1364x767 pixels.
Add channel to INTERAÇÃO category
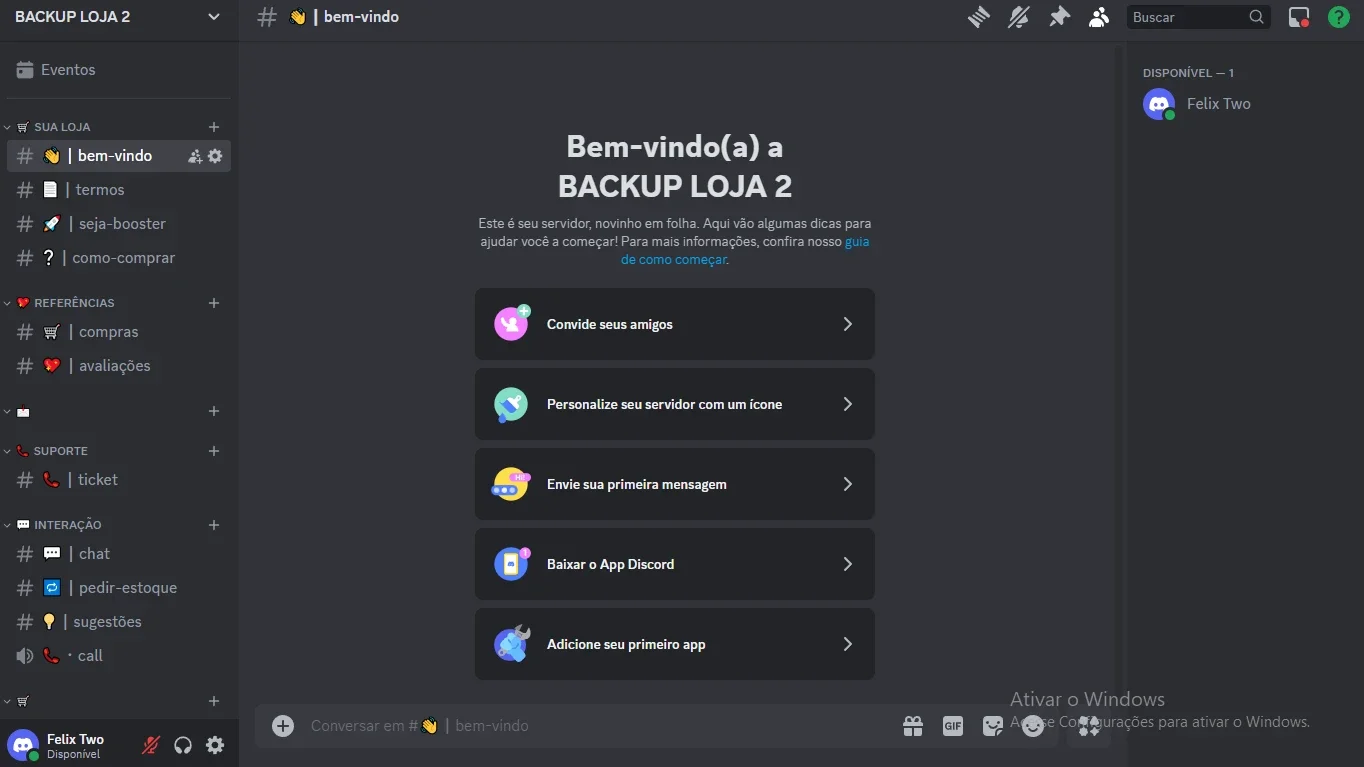pos(214,525)
